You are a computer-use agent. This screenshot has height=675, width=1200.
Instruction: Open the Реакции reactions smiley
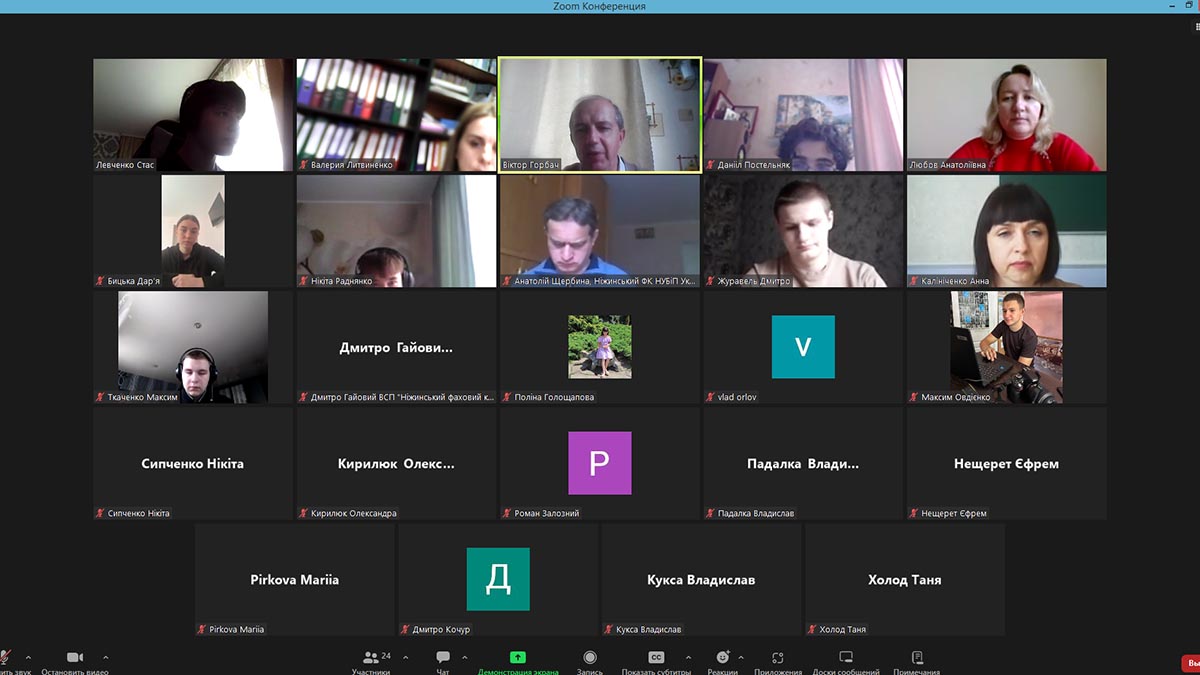click(x=722, y=657)
